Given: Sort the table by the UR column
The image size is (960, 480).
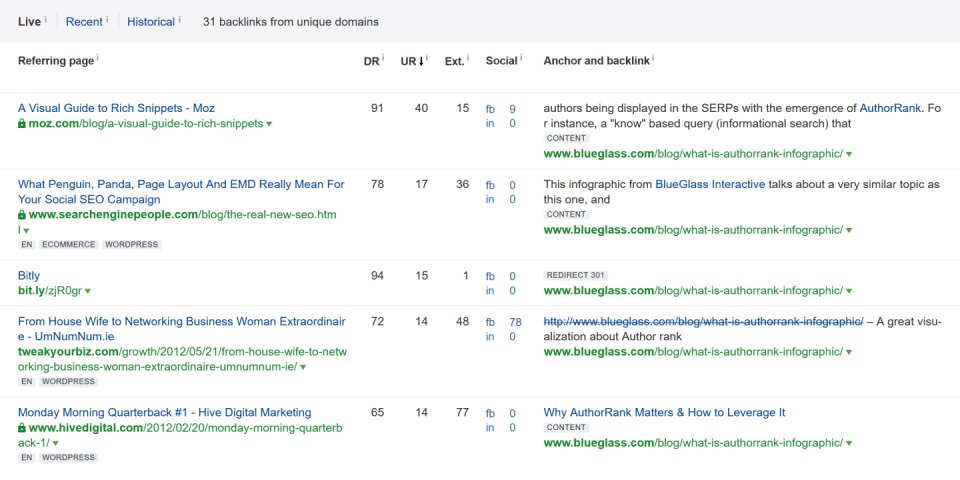Looking at the screenshot, I should [413, 61].
